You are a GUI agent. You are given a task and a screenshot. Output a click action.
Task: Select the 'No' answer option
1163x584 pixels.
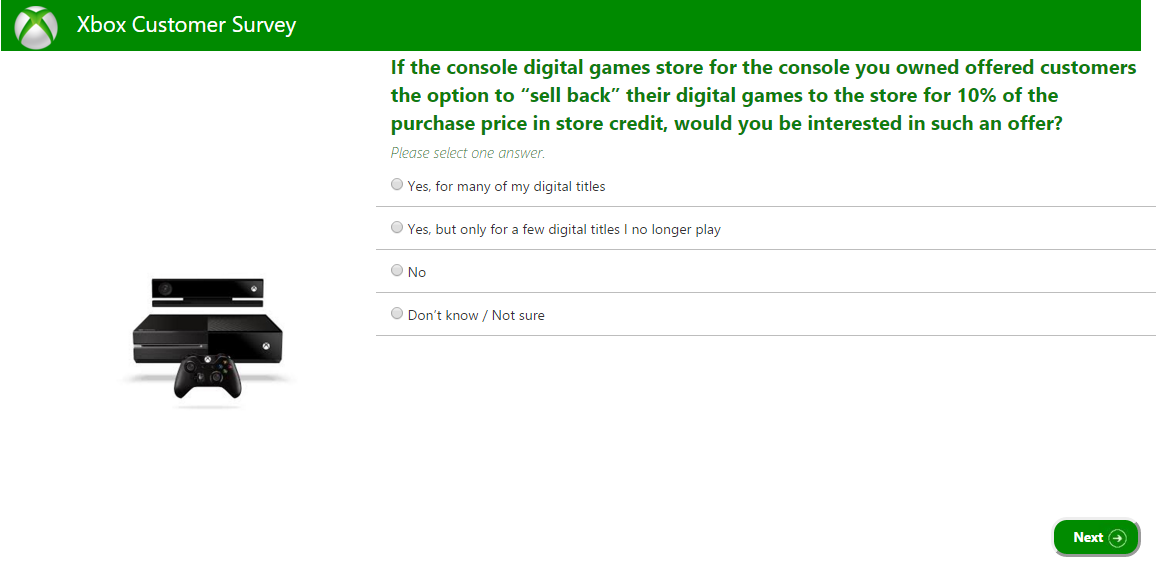397,270
